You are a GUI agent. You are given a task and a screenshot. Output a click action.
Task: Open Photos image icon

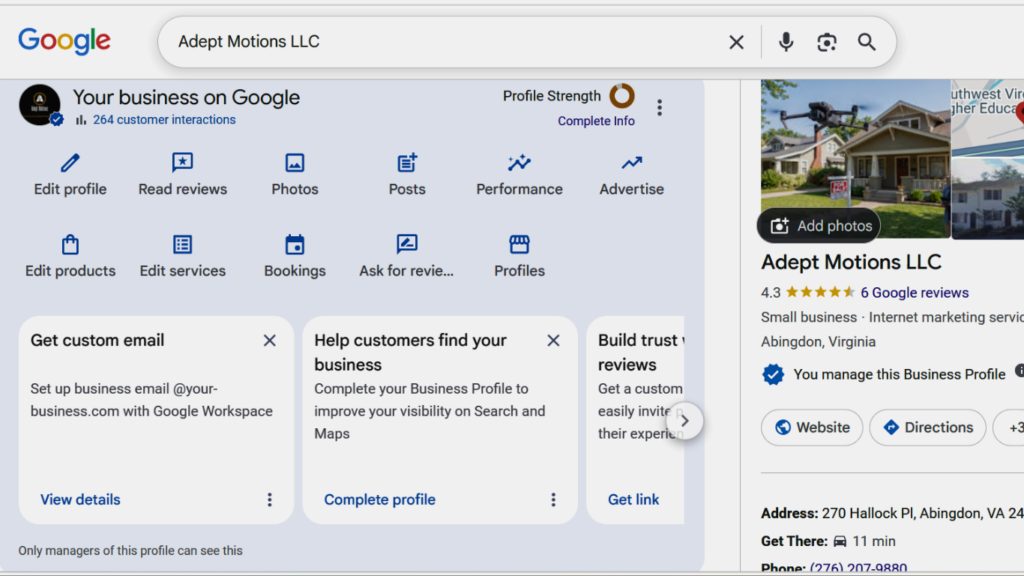[x=295, y=162]
